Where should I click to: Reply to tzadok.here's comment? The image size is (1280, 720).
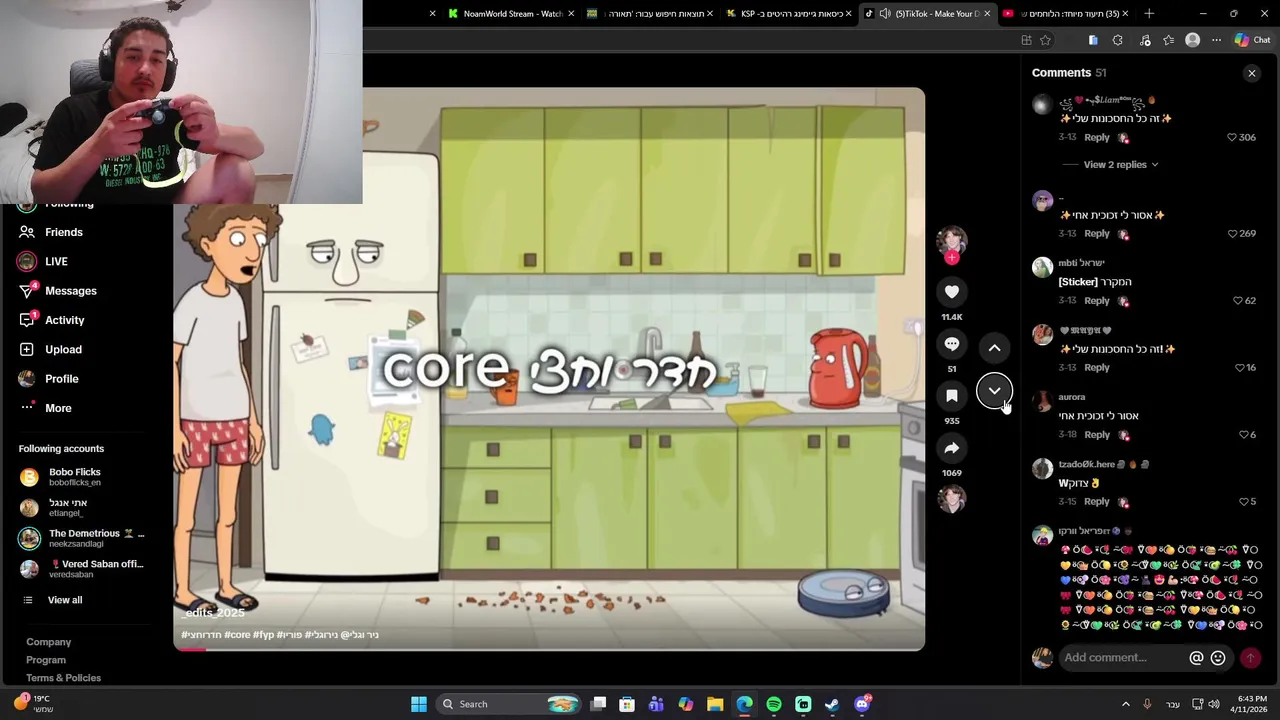tap(1097, 501)
